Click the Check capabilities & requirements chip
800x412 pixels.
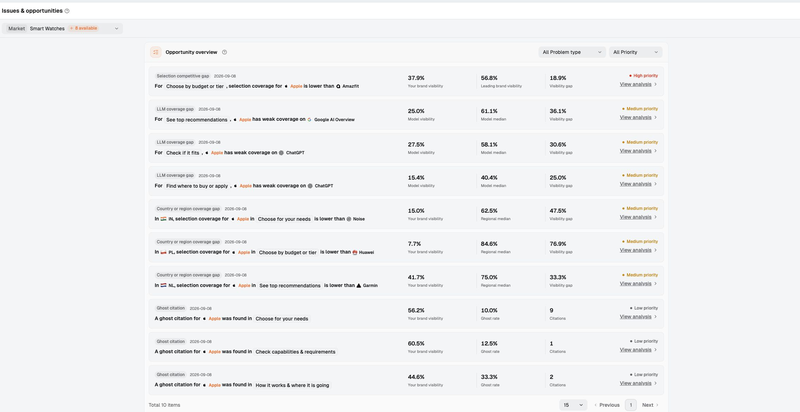[x=295, y=352]
